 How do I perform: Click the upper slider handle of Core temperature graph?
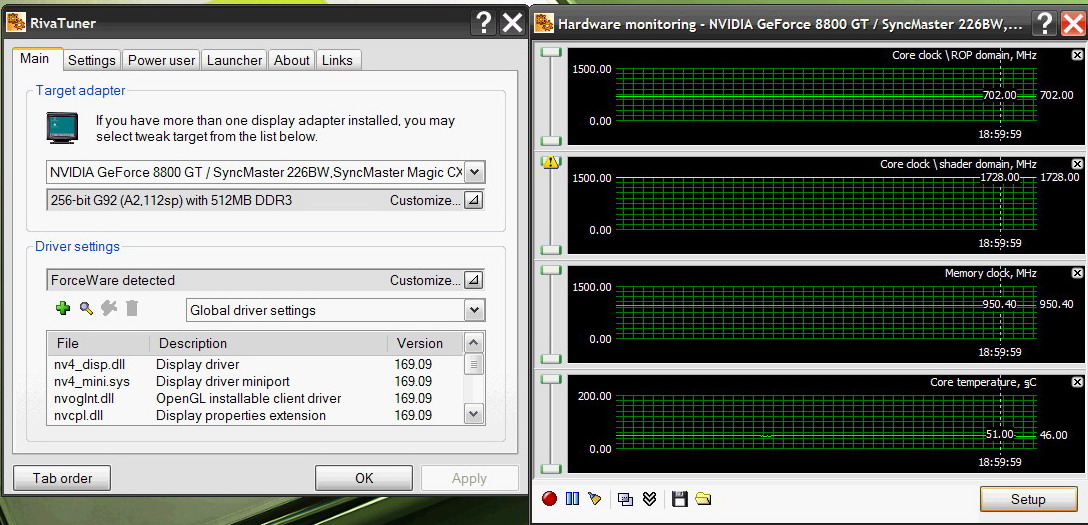[x=551, y=379]
